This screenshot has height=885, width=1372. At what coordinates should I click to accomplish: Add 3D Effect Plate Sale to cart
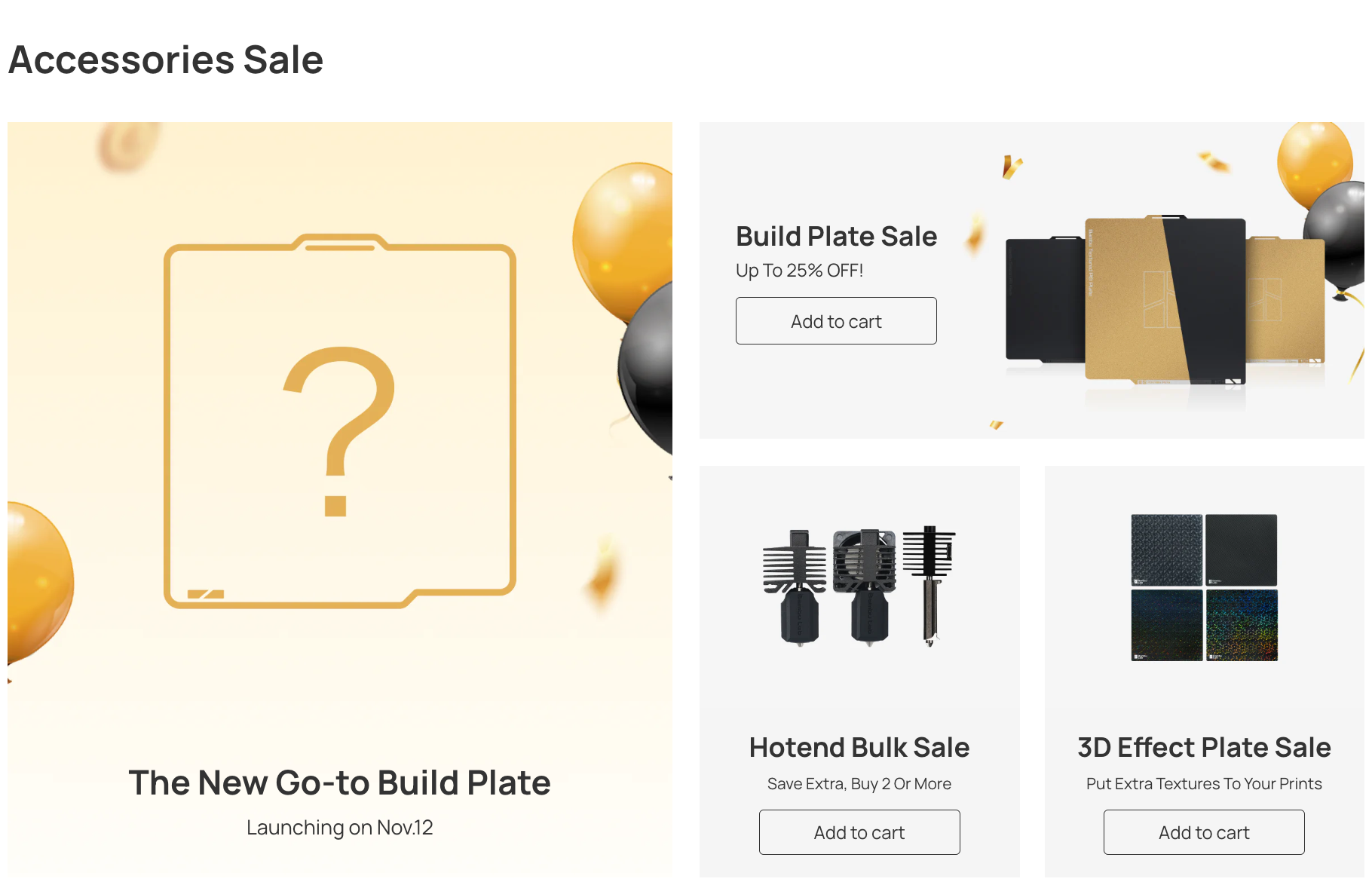(1204, 832)
